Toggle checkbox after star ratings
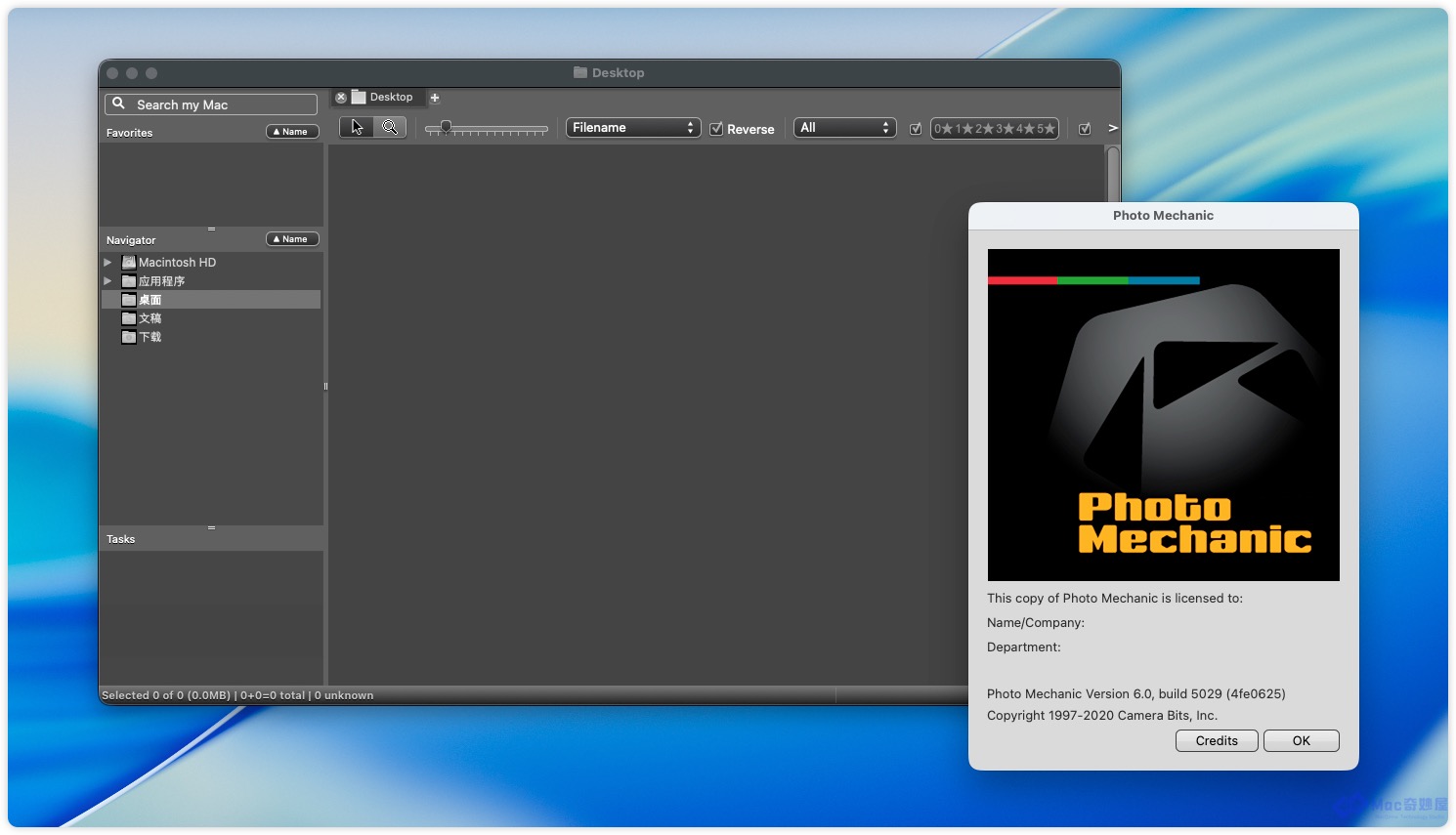Image resolution: width=1456 pixels, height=835 pixels. pos(1085,129)
